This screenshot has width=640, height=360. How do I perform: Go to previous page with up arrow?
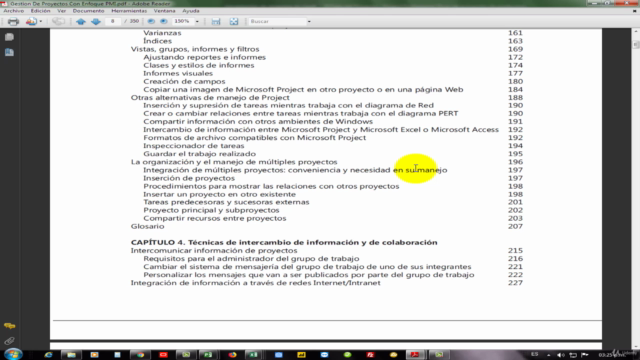80,21
